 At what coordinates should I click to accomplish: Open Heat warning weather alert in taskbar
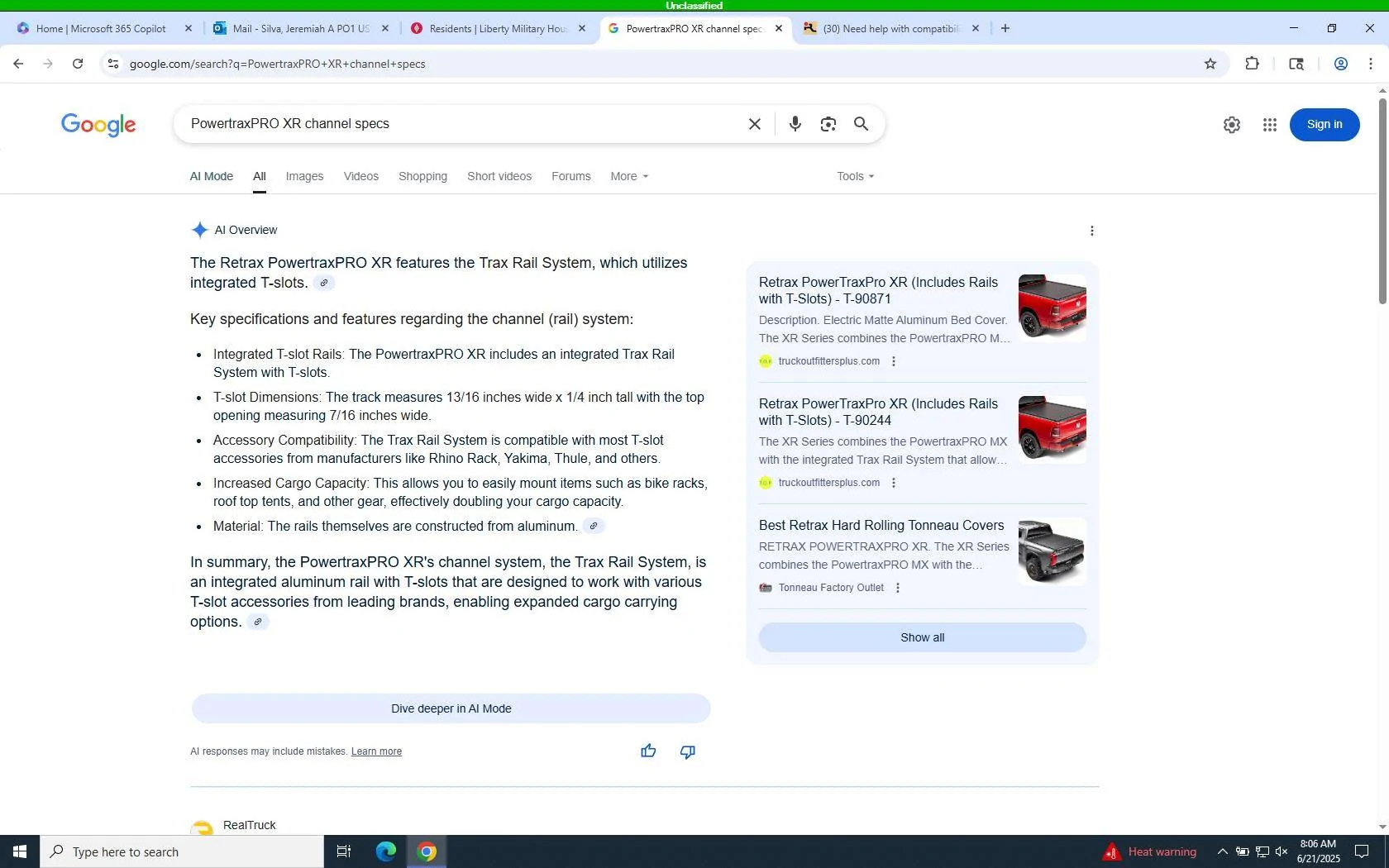[x=1150, y=851]
